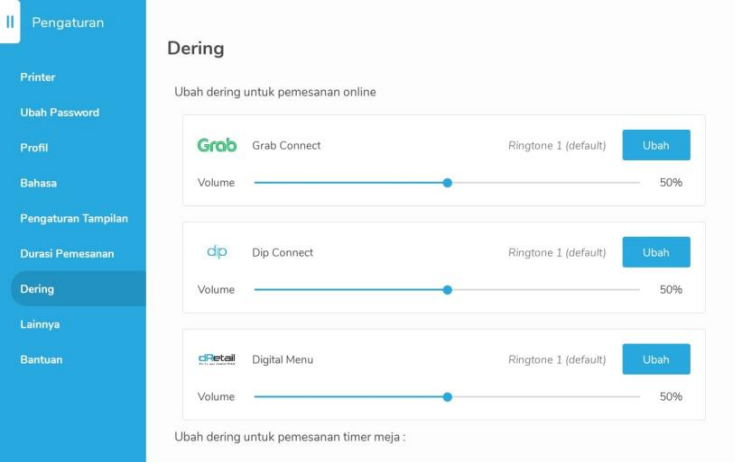Select Bahasa in the sidebar
This screenshot has width=735, height=463.
click(x=38, y=183)
